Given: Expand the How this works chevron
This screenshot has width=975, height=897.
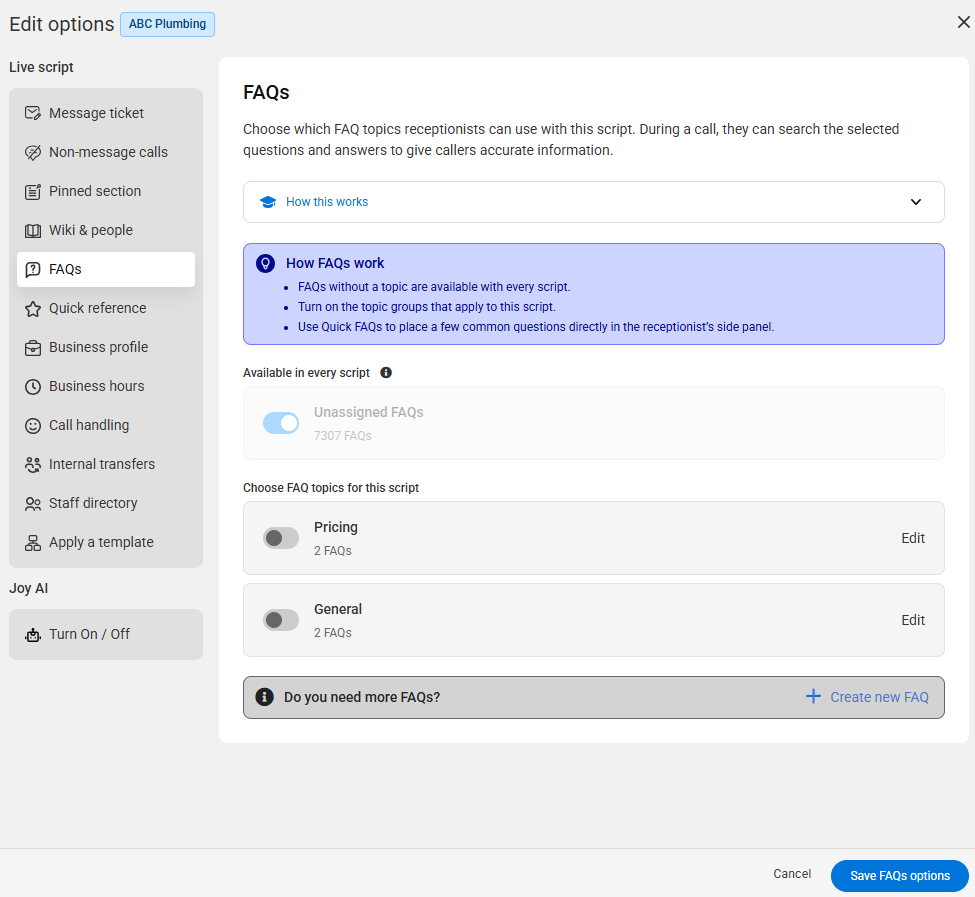Looking at the screenshot, I should click(915, 202).
